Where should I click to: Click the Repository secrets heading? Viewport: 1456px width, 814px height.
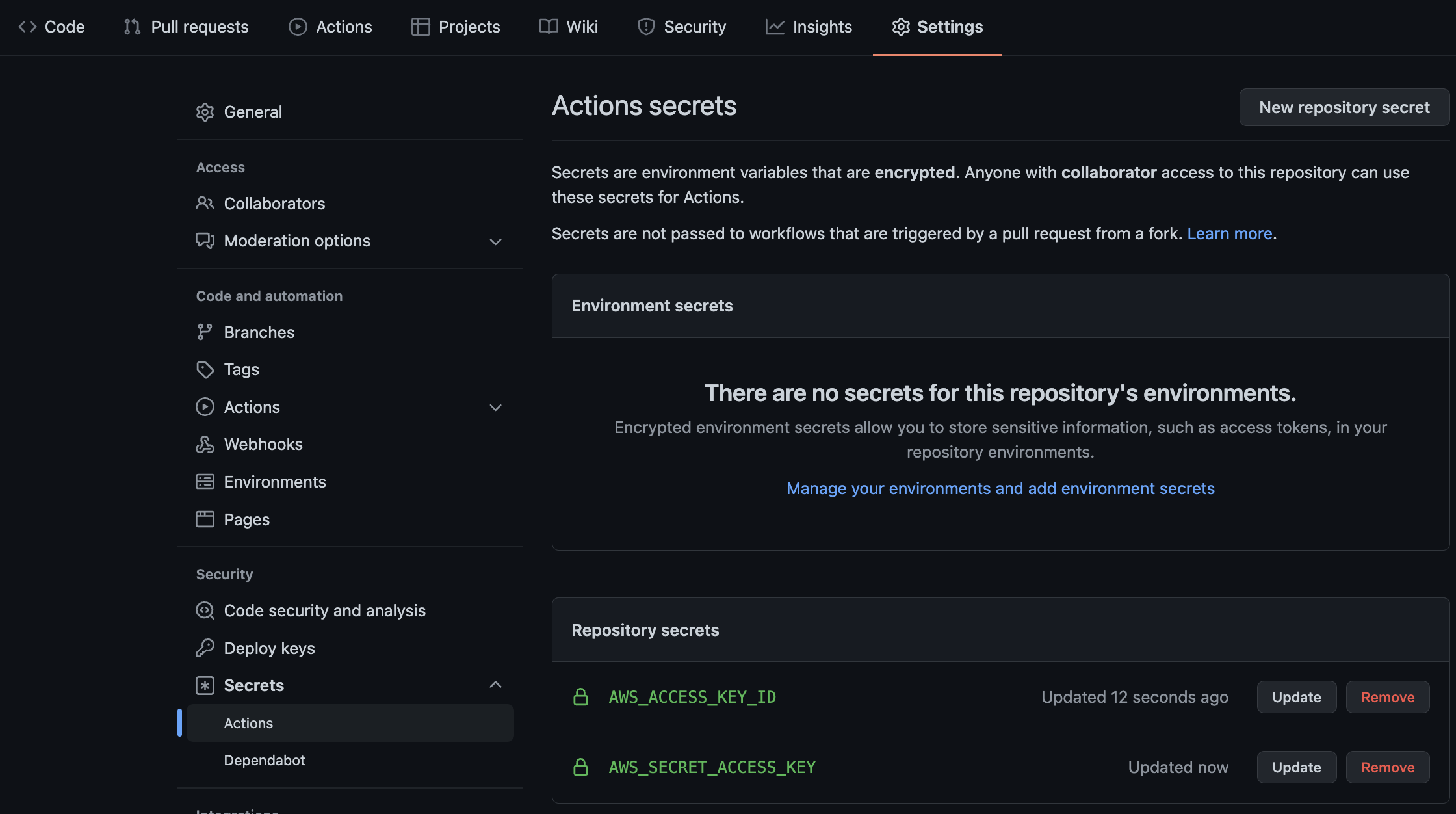[645, 630]
